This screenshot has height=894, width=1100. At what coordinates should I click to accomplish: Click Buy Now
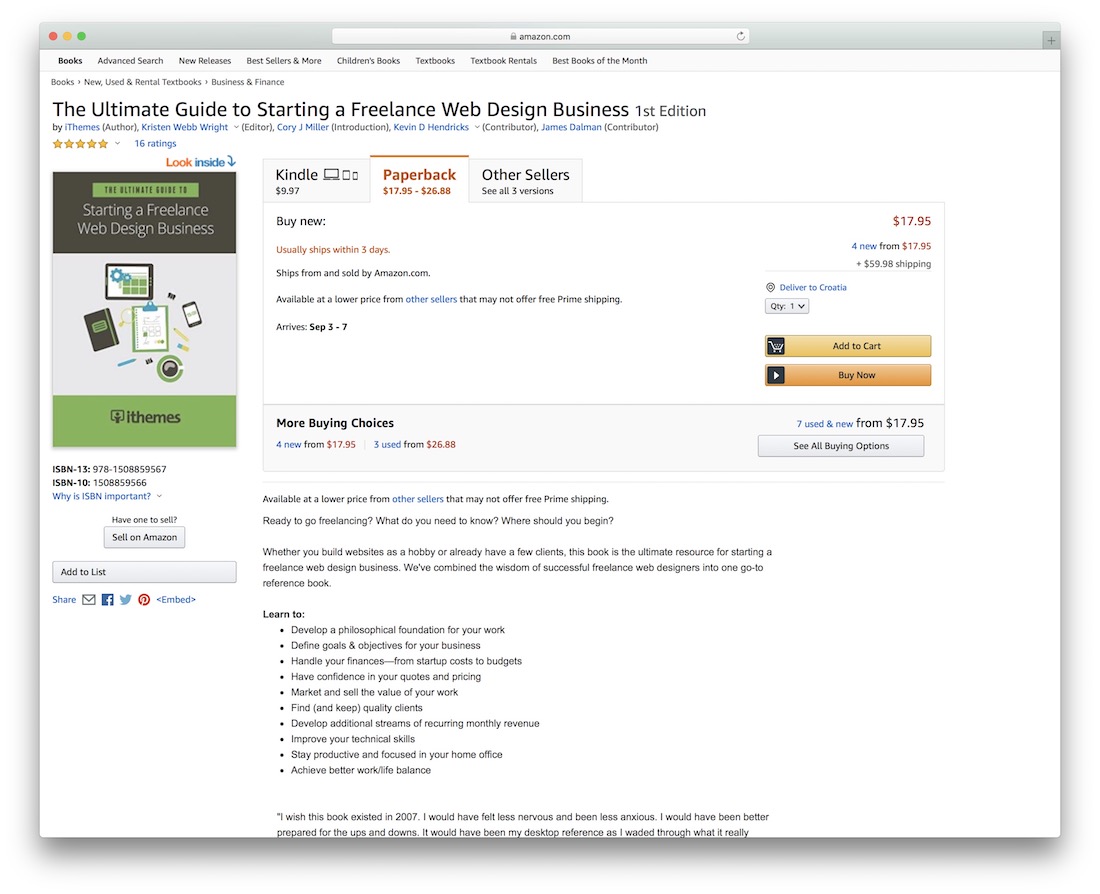point(848,375)
